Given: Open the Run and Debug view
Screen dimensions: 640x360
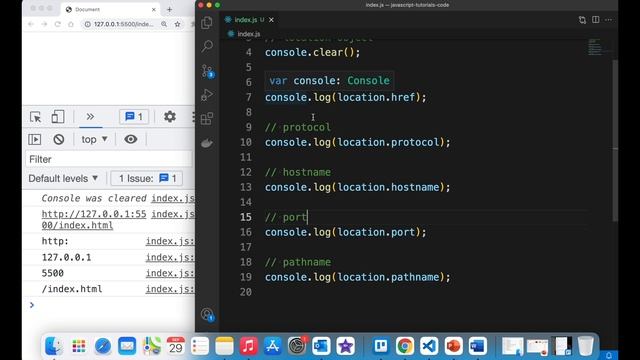Looking at the screenshot, I should (x=207, y=95).
